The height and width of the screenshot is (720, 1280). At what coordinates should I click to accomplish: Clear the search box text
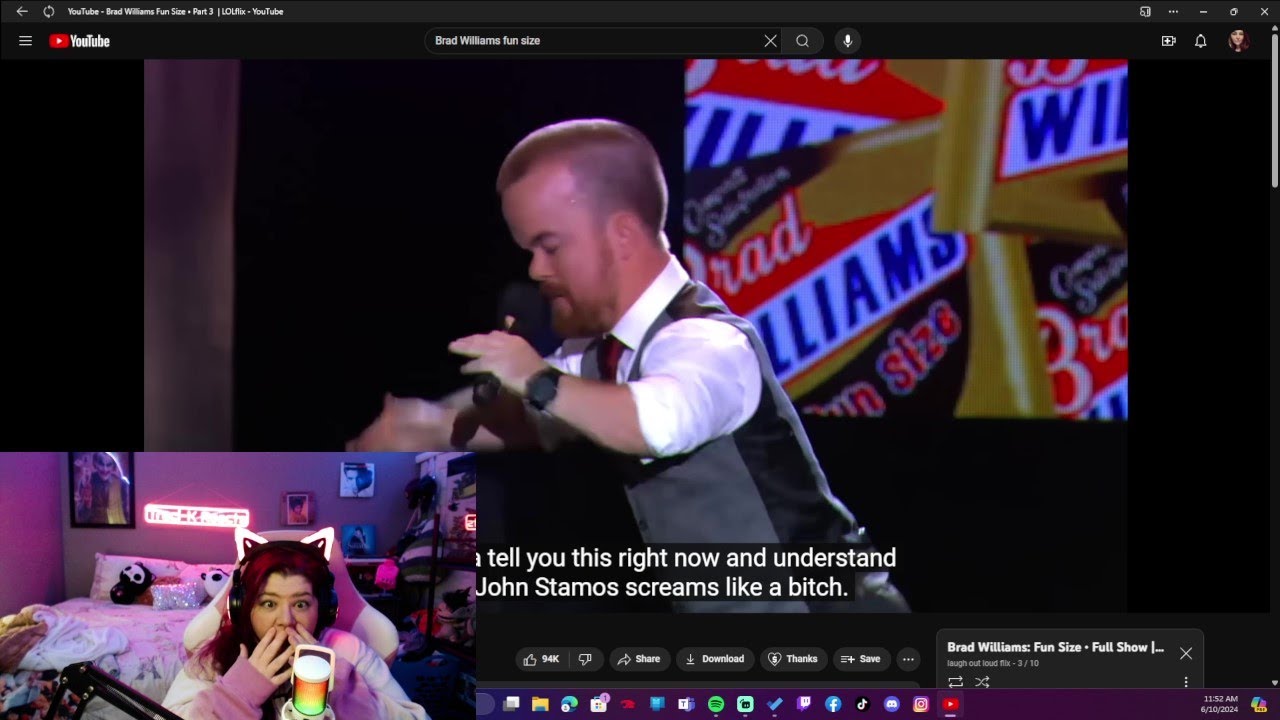[x=770, y=41]
